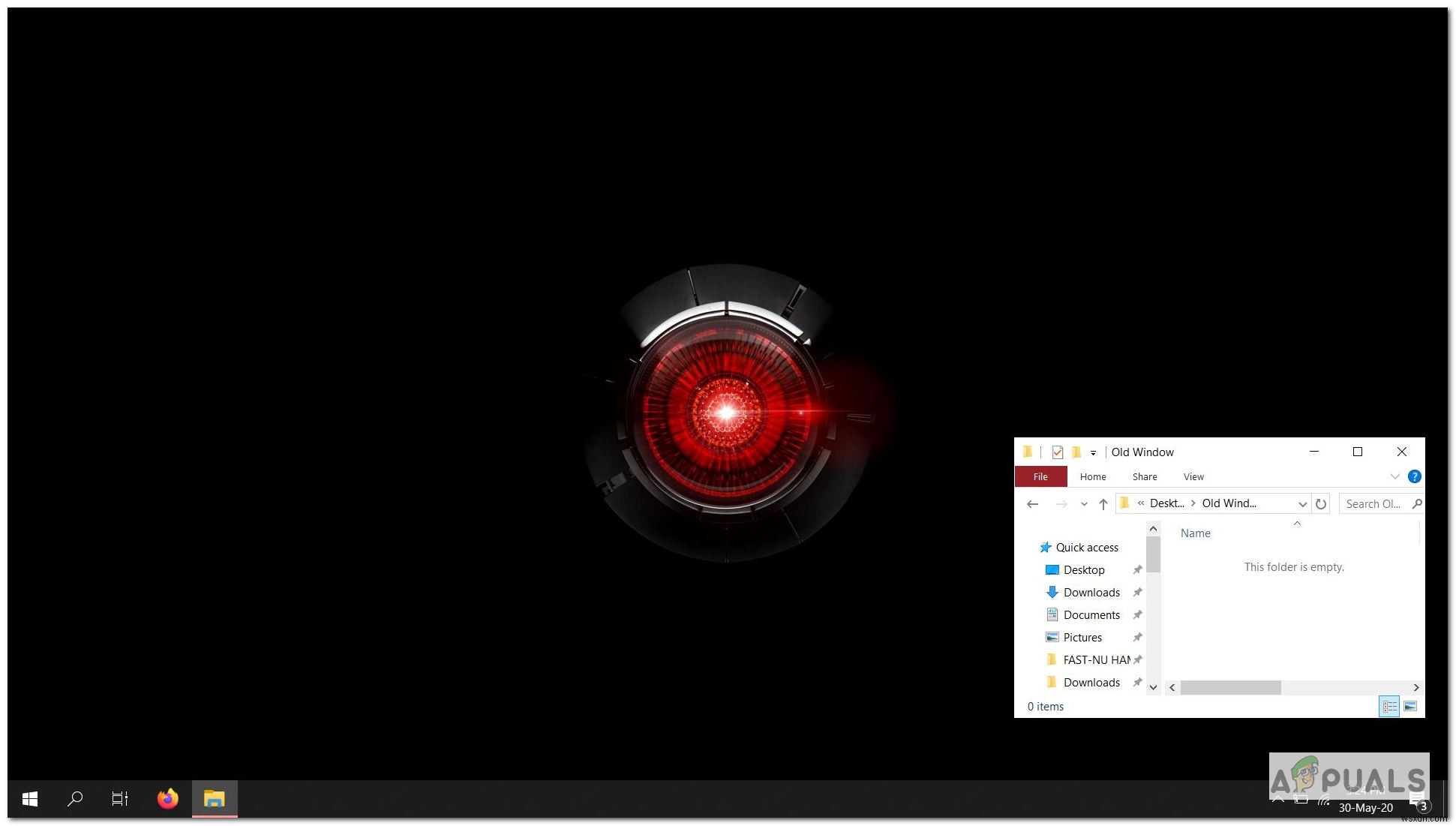Click the Share tab in Explorer ribbon

pyautogui.click(x=1143, y=476)
